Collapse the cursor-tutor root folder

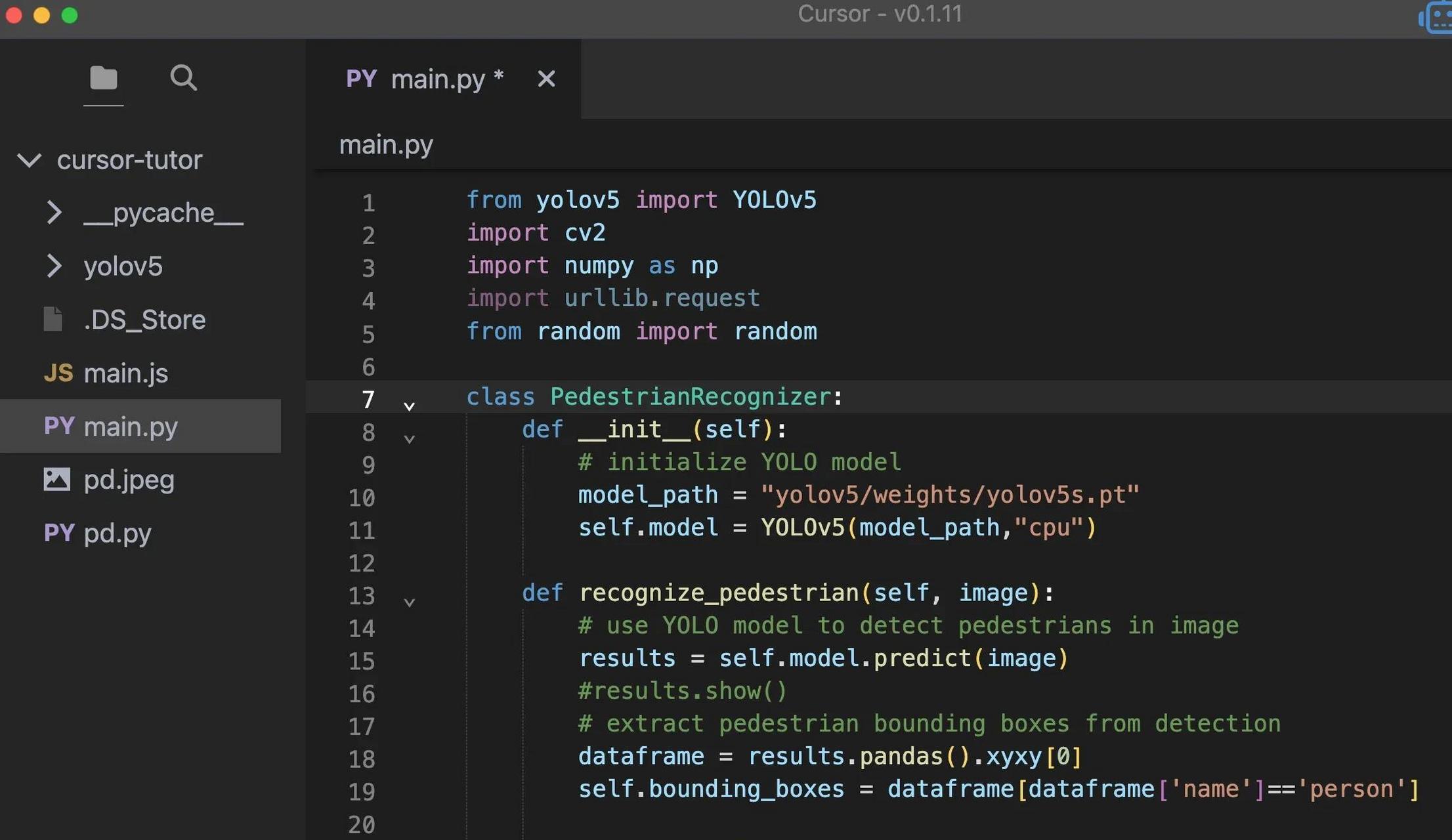click(x=29, y=160)
